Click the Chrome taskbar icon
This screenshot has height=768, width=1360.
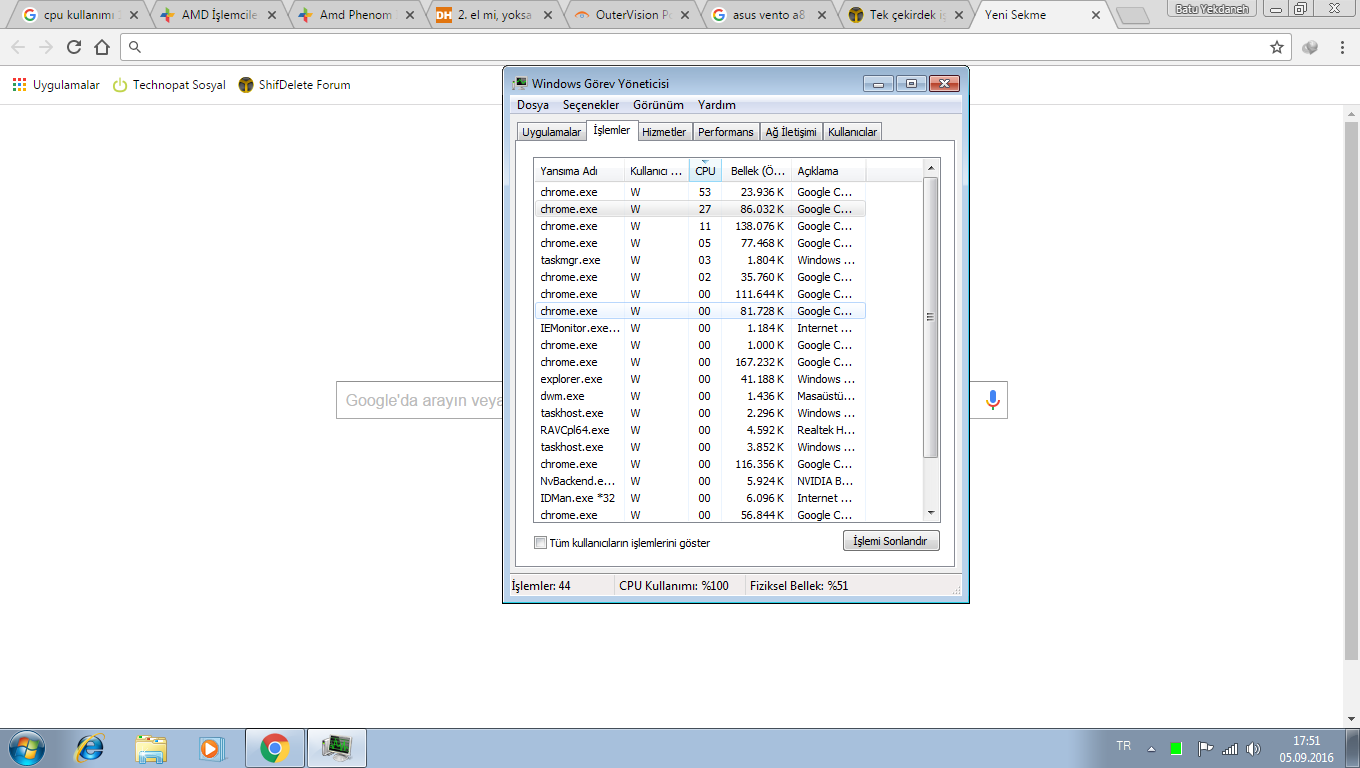[x=275, y=748]
